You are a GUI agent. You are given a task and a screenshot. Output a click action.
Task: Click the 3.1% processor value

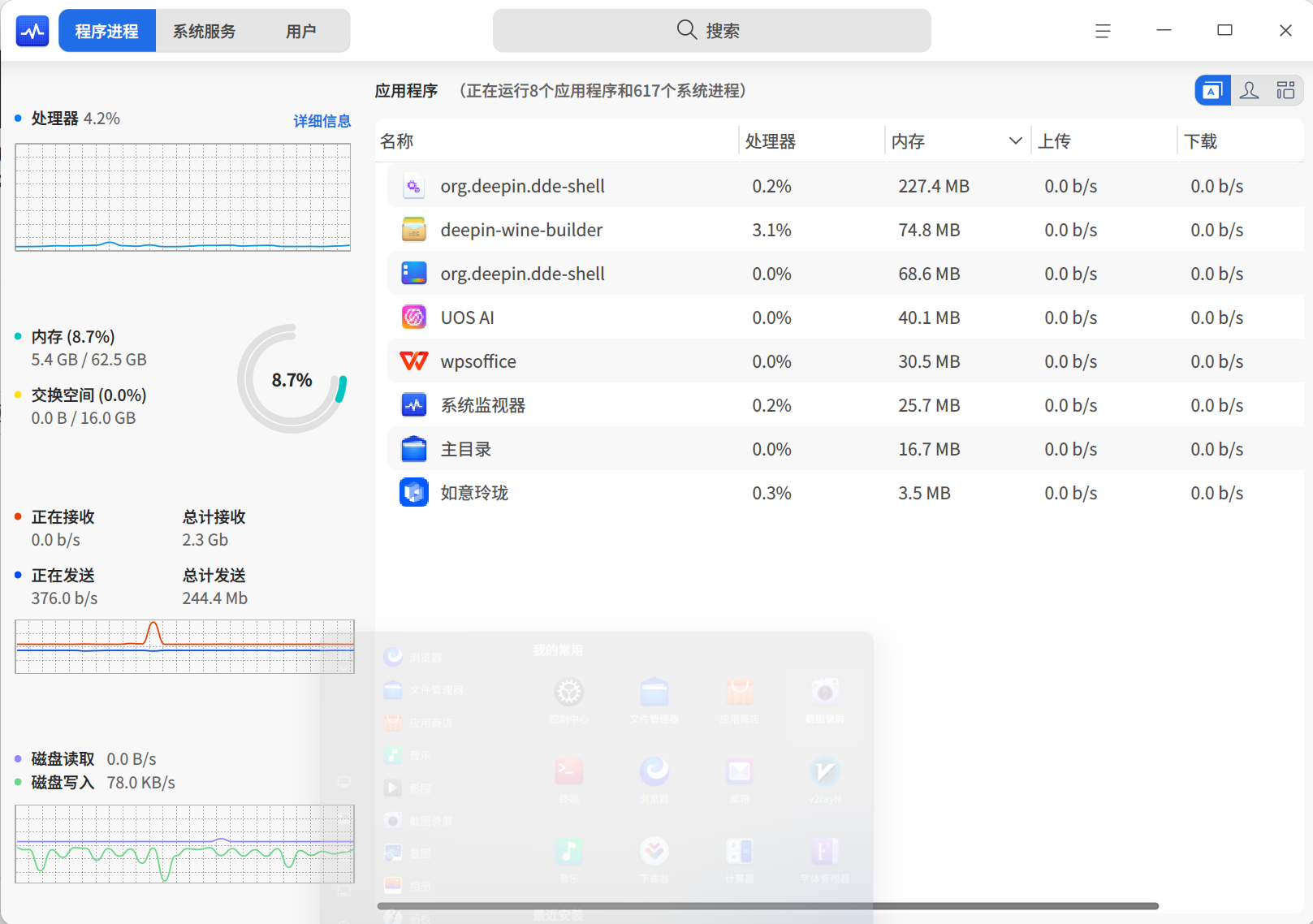[x=771, y=231]
